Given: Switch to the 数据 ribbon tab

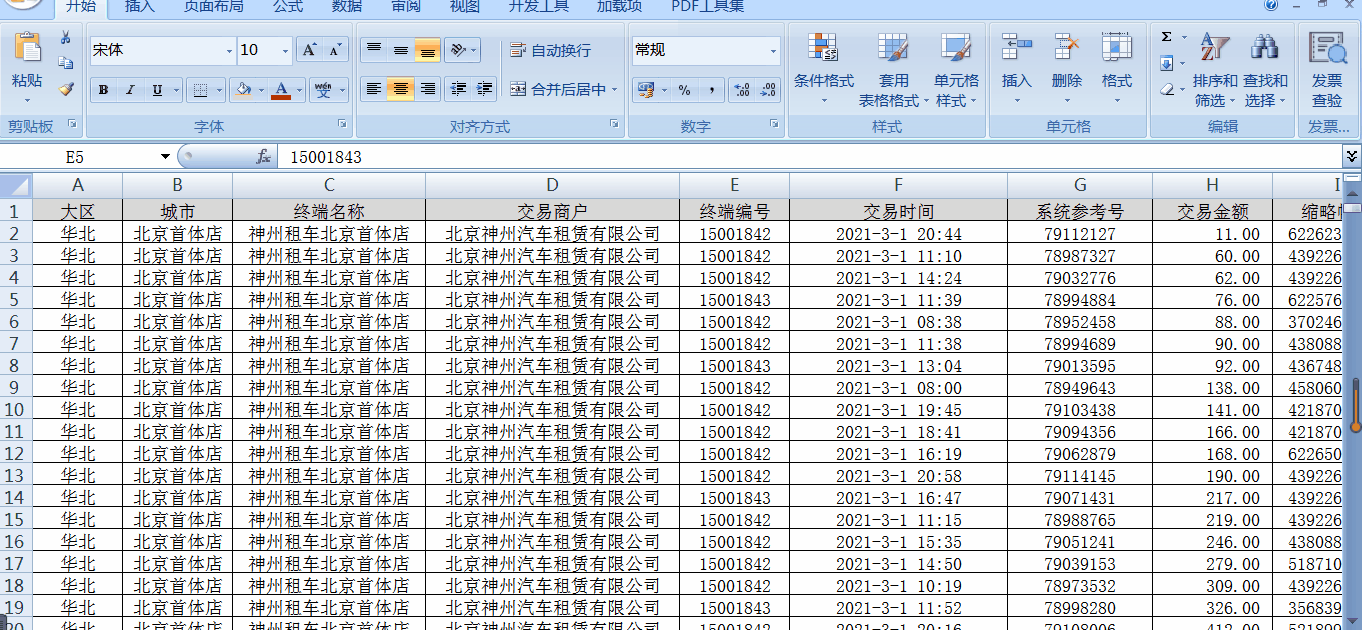Looking at the screenshot, I should (x=346, y=8).
